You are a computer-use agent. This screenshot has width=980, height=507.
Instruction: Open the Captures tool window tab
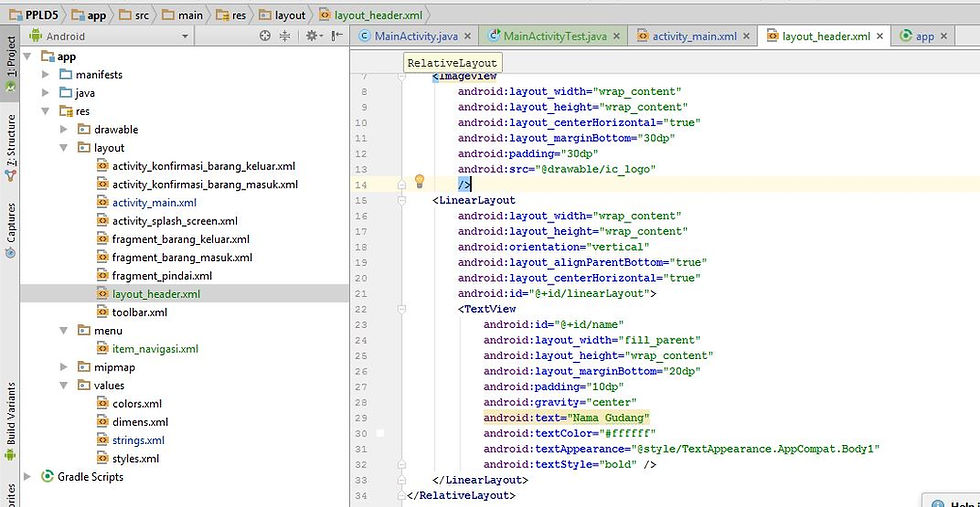[x=10, y=230]
